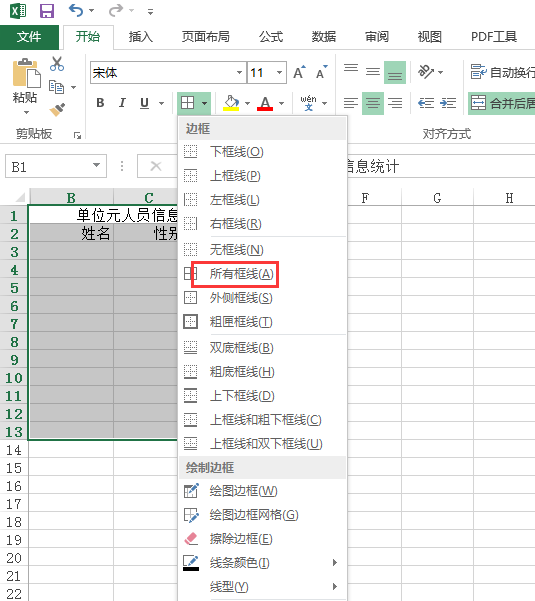The height and width of the screenshot is (601, 535).
Task: Click the Increase Font Size icon
Action: point(299,72)
